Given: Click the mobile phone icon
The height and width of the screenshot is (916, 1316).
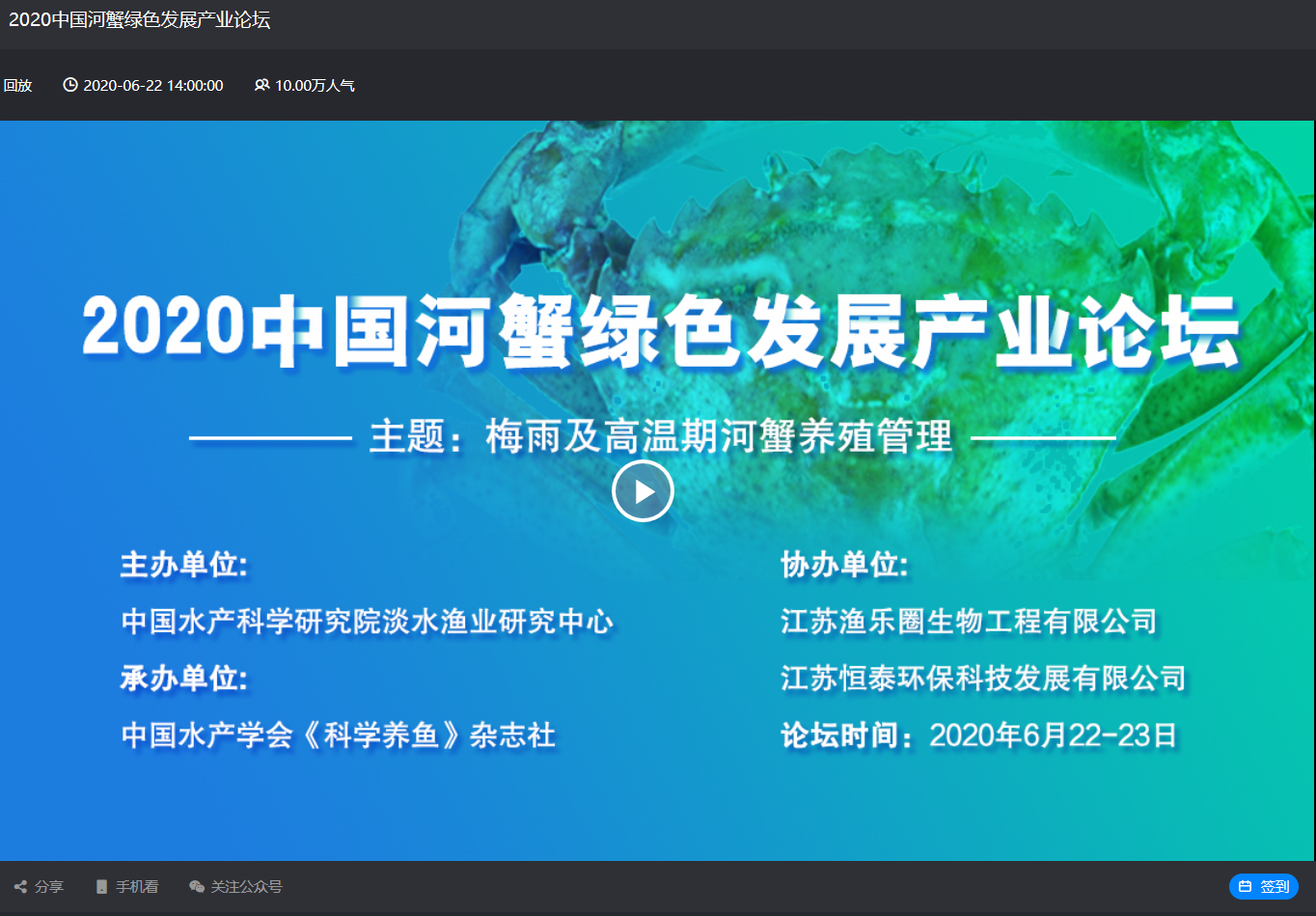Looking at the screenshot, I should point(101,886).
